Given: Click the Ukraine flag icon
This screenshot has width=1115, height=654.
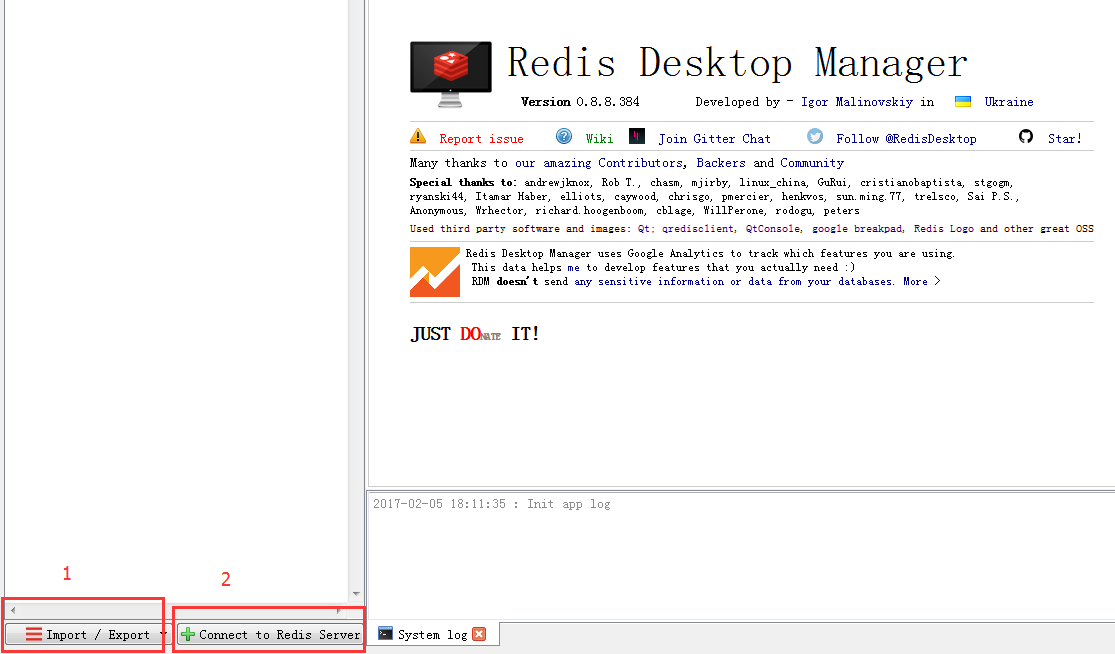Looking at the screenshot, I should point(963,102).
